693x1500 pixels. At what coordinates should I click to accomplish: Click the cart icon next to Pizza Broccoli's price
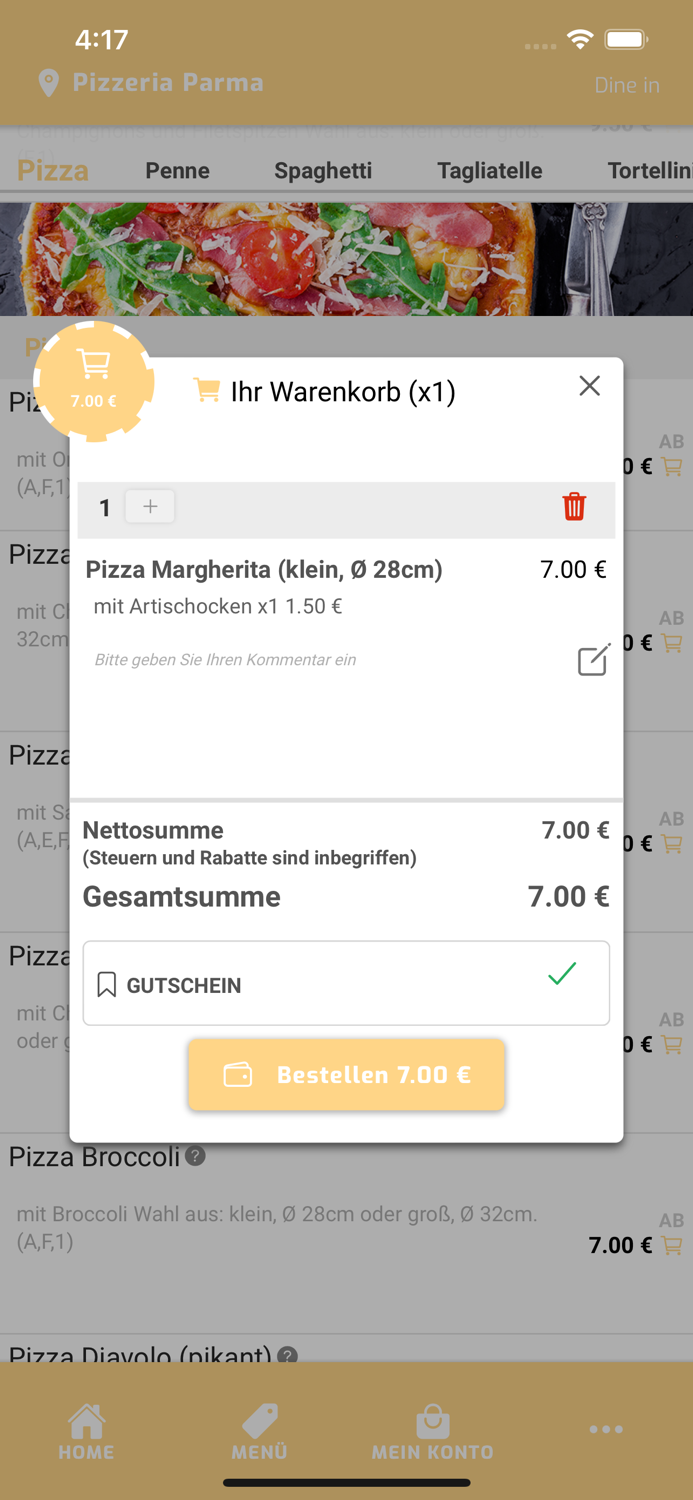673,1245
